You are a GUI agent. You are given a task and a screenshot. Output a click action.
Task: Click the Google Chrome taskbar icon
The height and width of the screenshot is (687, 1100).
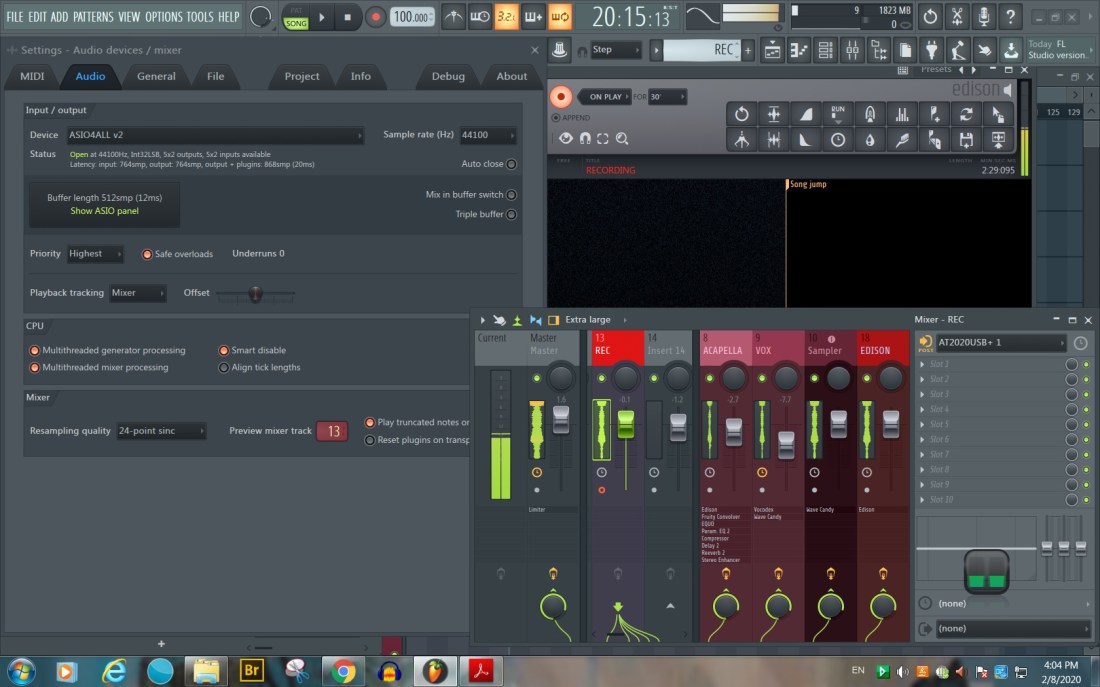(x=343, y=670)
